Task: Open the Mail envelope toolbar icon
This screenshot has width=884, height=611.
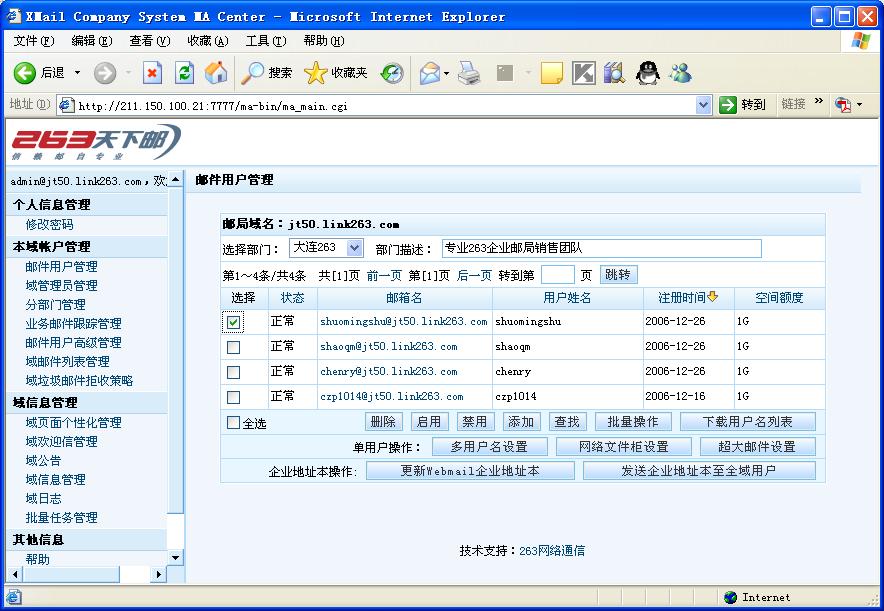Action: point(429,73)
